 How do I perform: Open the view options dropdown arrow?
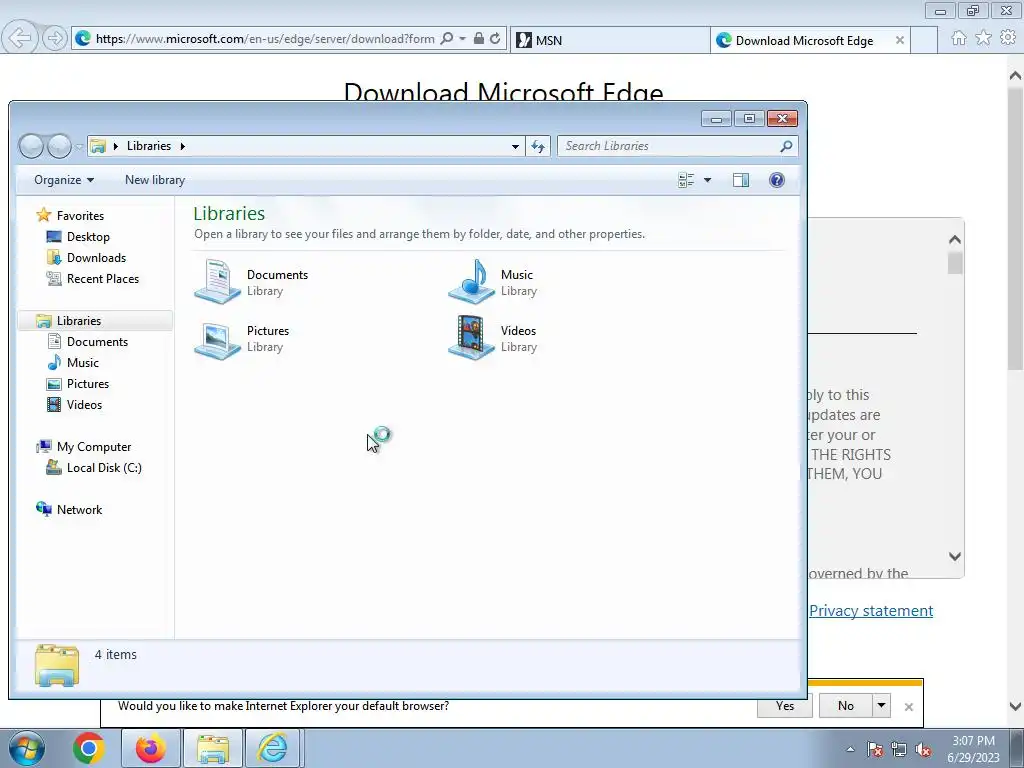point(707,180)
